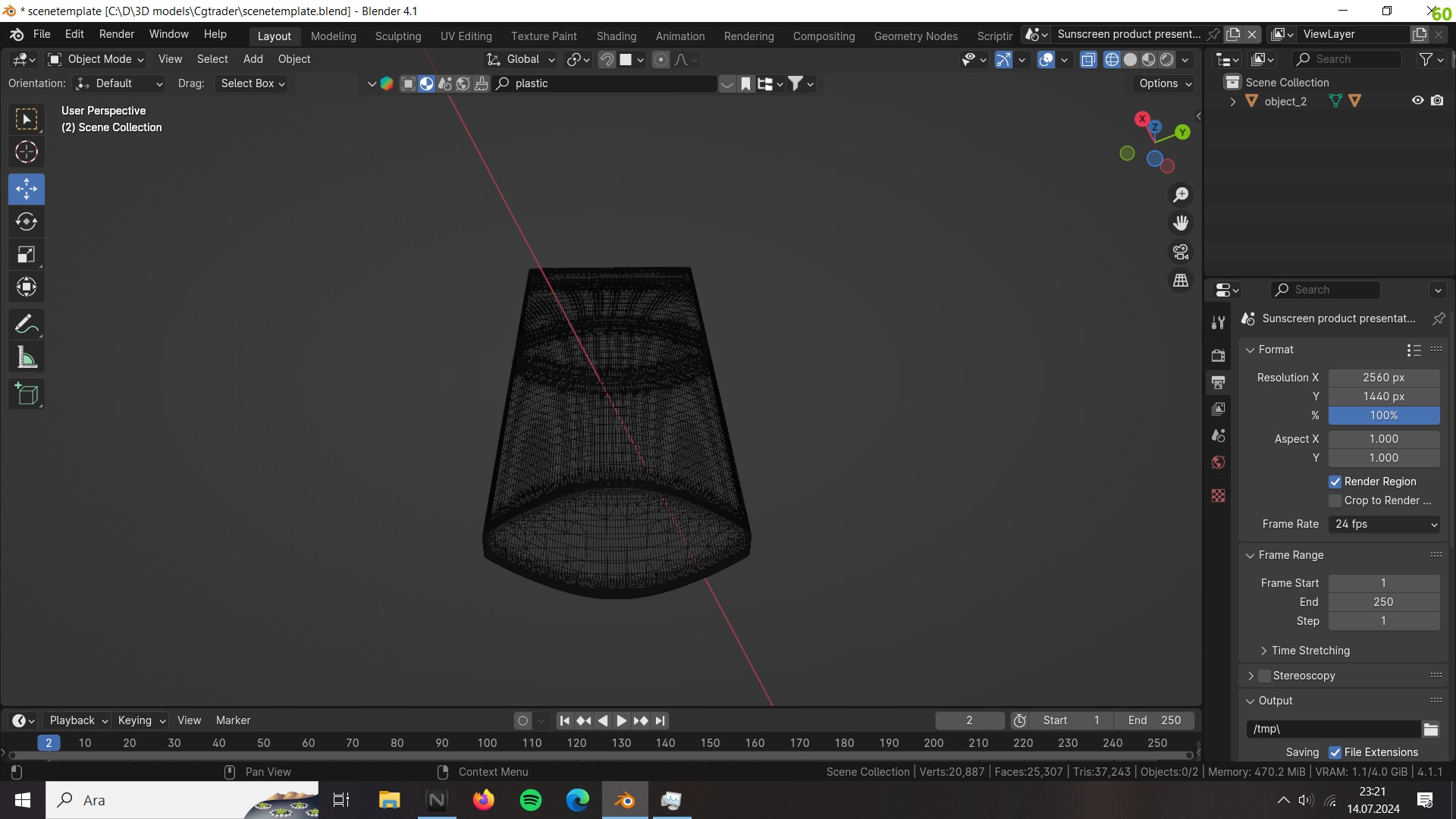The height and width of the screenshot is (819, 1456).
Task: Toggle the Snap magnet button
Action: point(607,59)
